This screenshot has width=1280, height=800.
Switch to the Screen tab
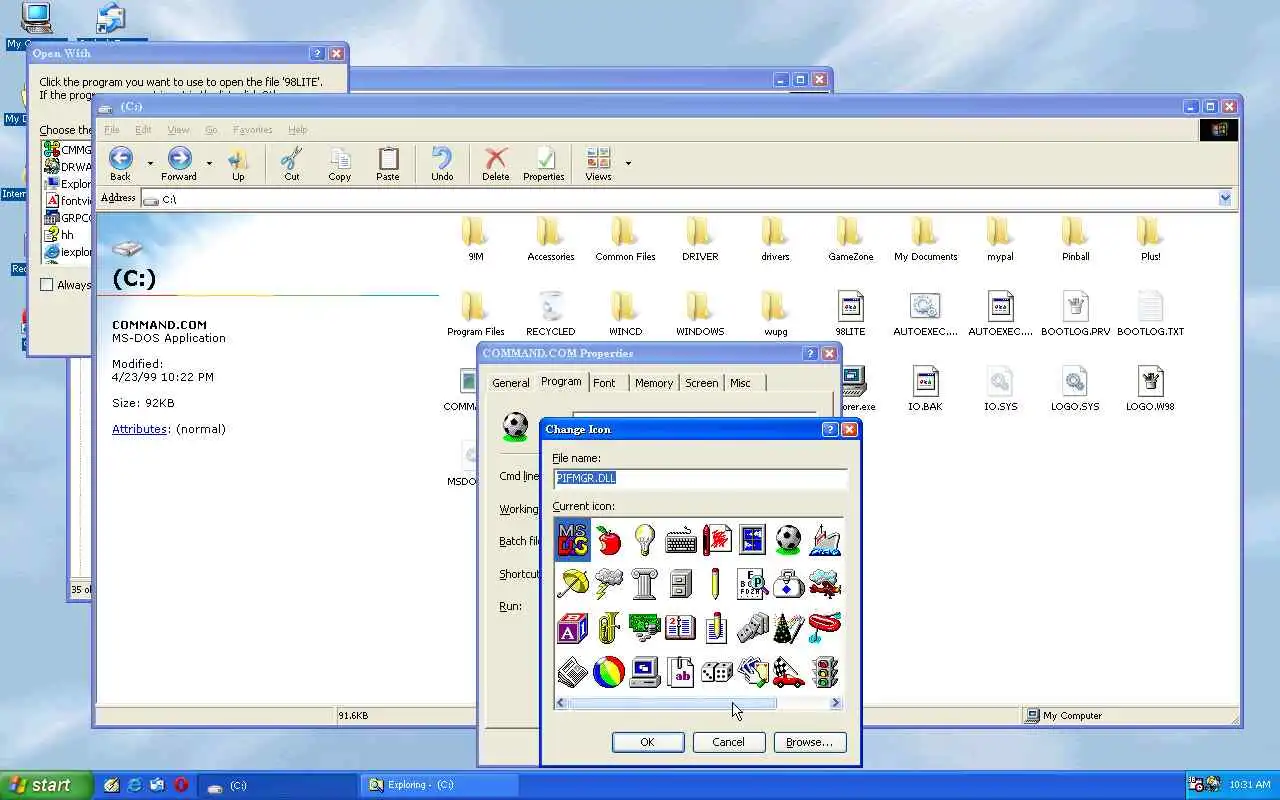702,383
